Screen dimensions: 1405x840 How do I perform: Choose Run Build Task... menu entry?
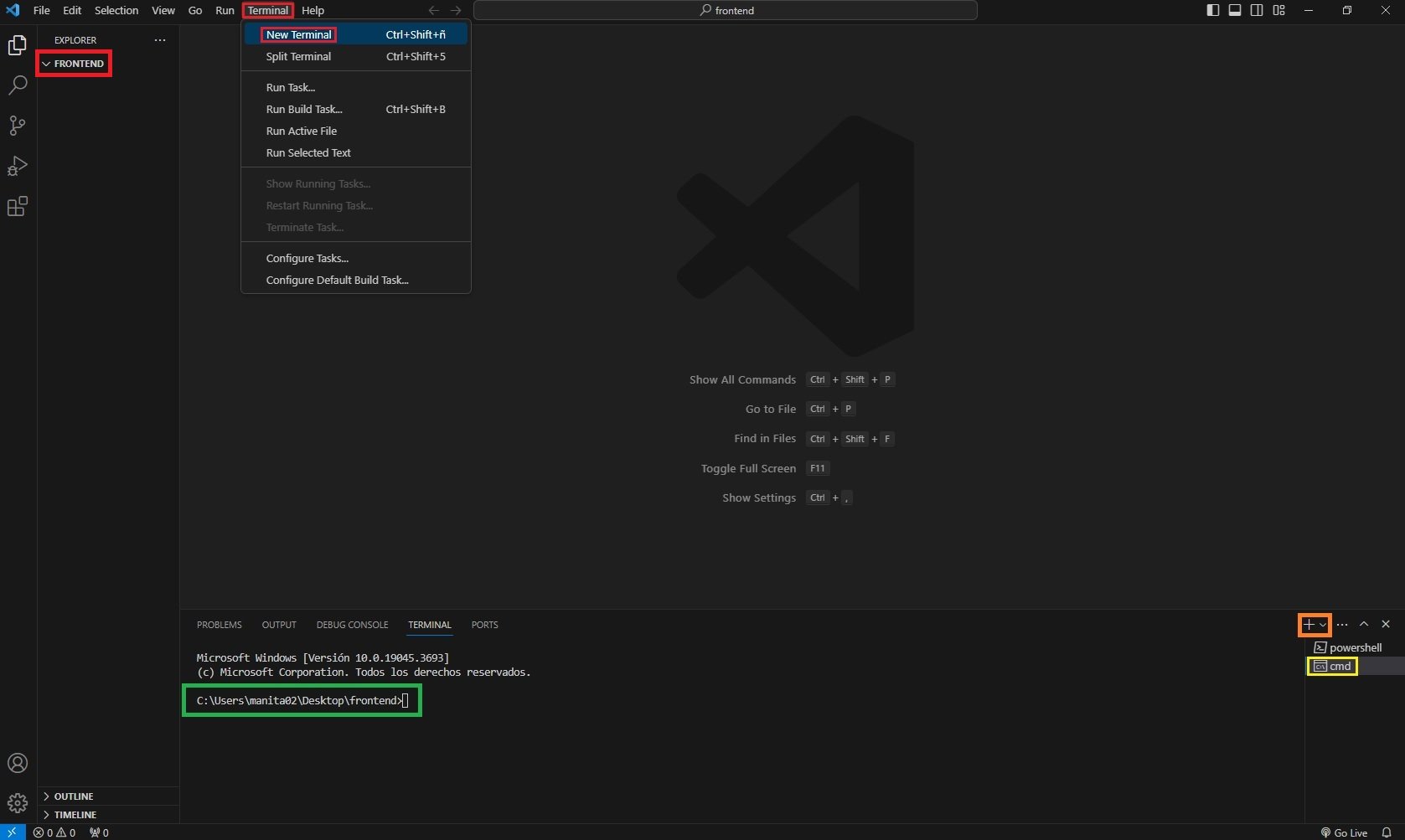(x=356, y=109)
